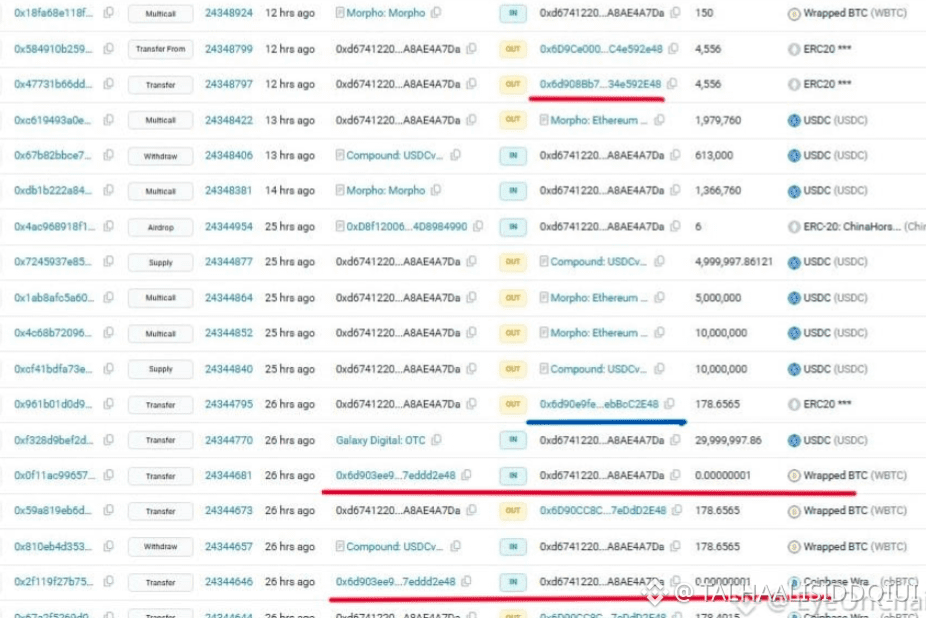Screen dimensions: 926x618
Task: Open transaction 0x18fa68e118f details
Action: 53,12
